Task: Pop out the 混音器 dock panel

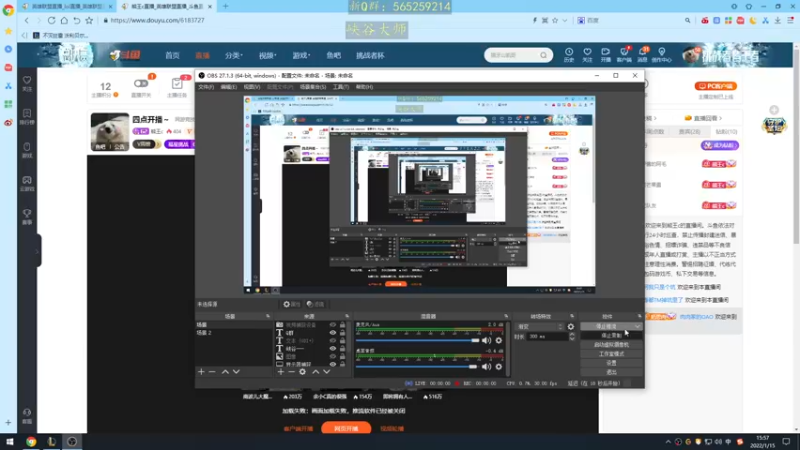Action: coord(506,316)
